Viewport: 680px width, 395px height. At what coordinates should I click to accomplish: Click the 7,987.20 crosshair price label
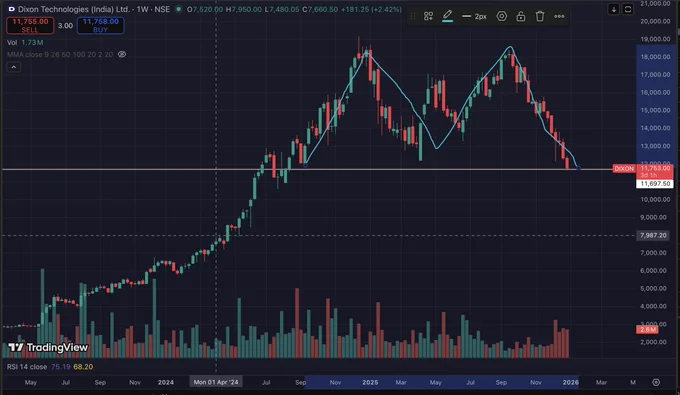tap(653, 235)
